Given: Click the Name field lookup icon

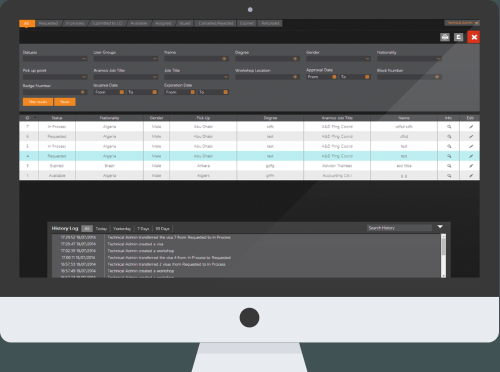Looking at the screenshot, I should [224, 59].
